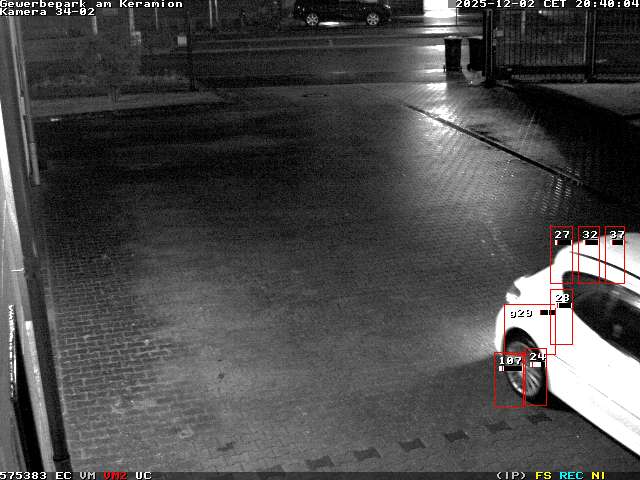640x480 pixels.
Task: Click detection box 107 on the wheel
Action: pos(509,381)
